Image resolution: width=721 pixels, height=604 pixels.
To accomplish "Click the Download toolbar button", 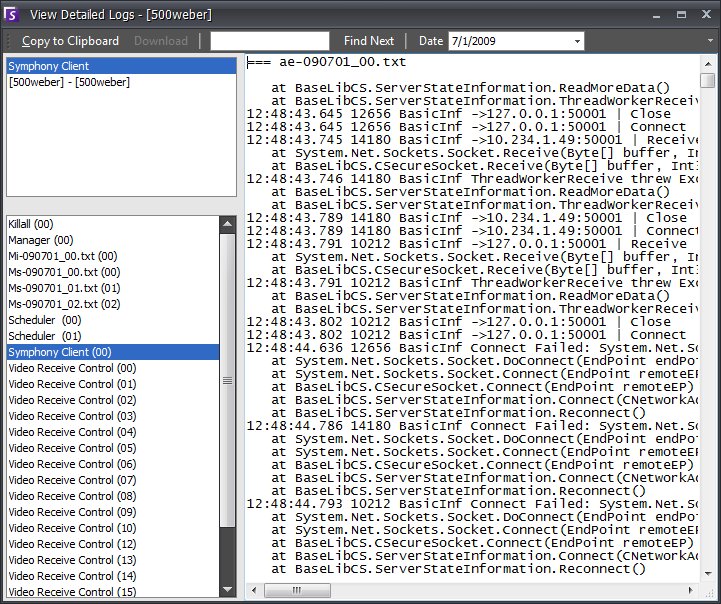I will point(161,41).
